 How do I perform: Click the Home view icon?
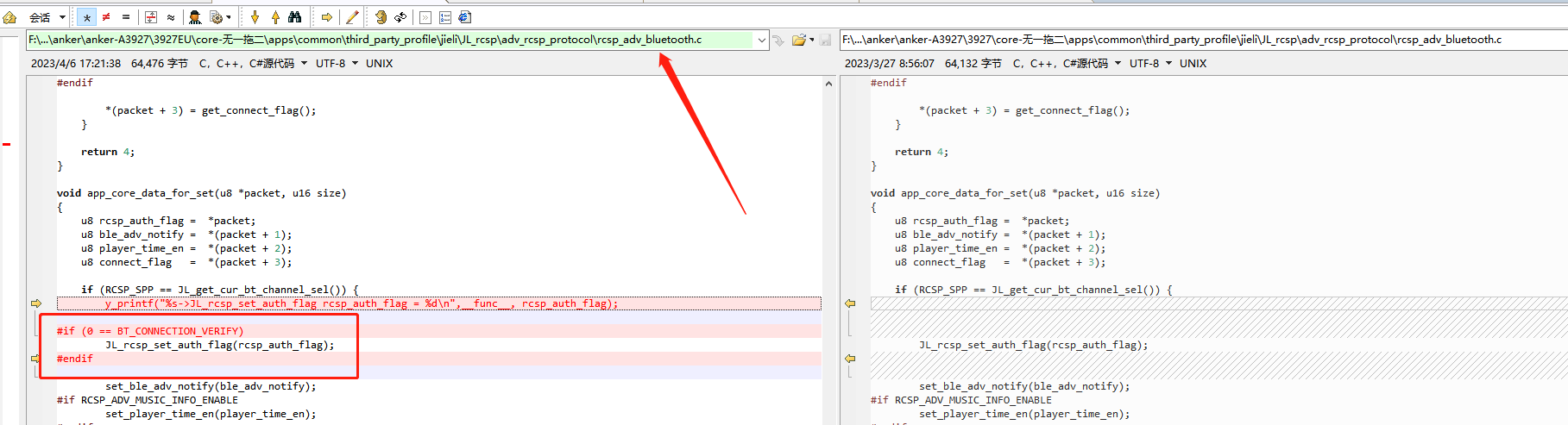pyautogui.click(x=10, y=17)
